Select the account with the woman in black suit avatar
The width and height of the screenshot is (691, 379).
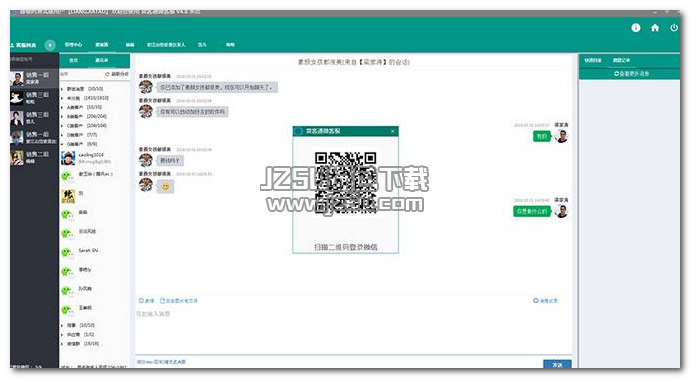34,118
